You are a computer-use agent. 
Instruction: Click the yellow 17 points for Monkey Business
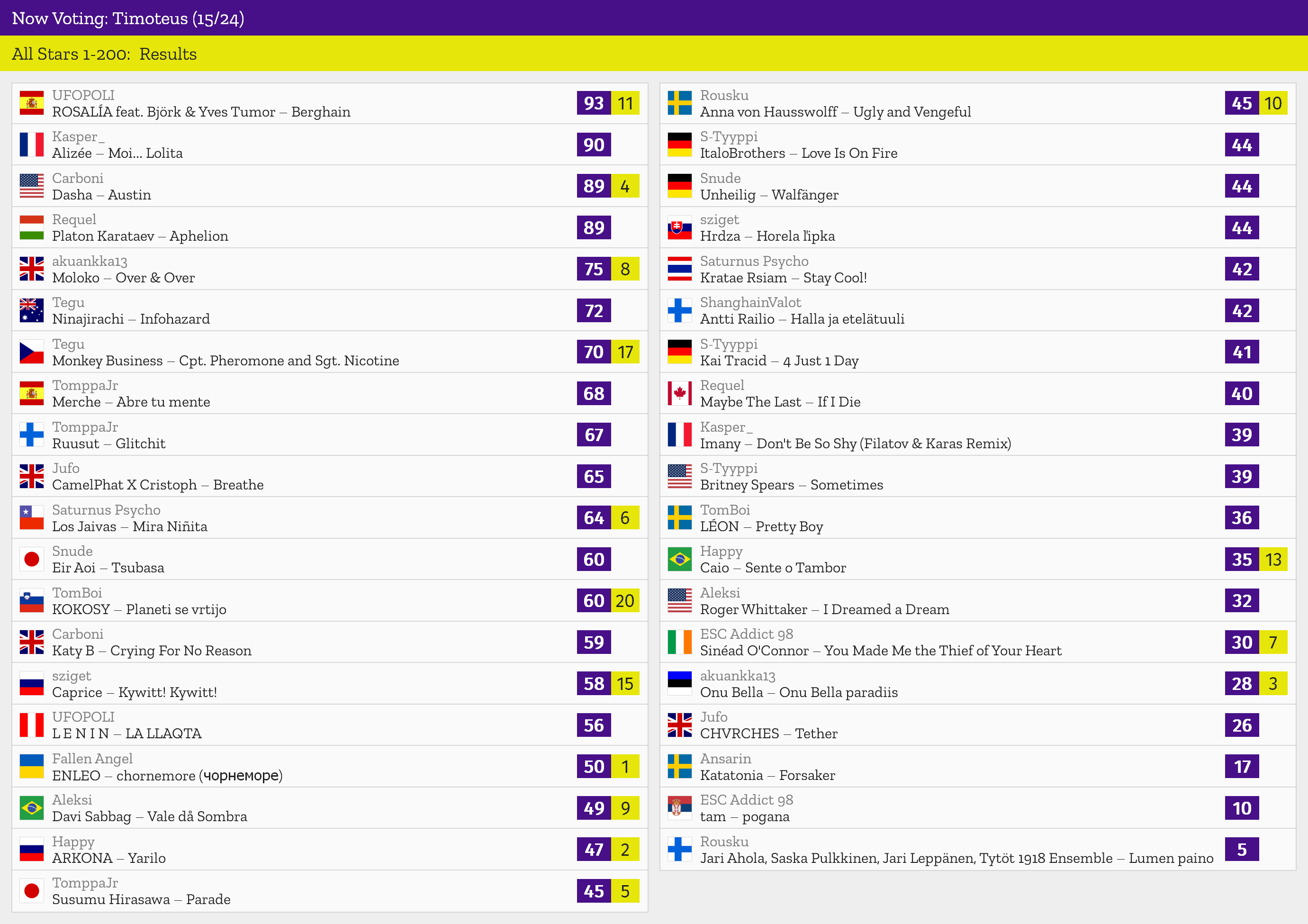tap(625, 352)
